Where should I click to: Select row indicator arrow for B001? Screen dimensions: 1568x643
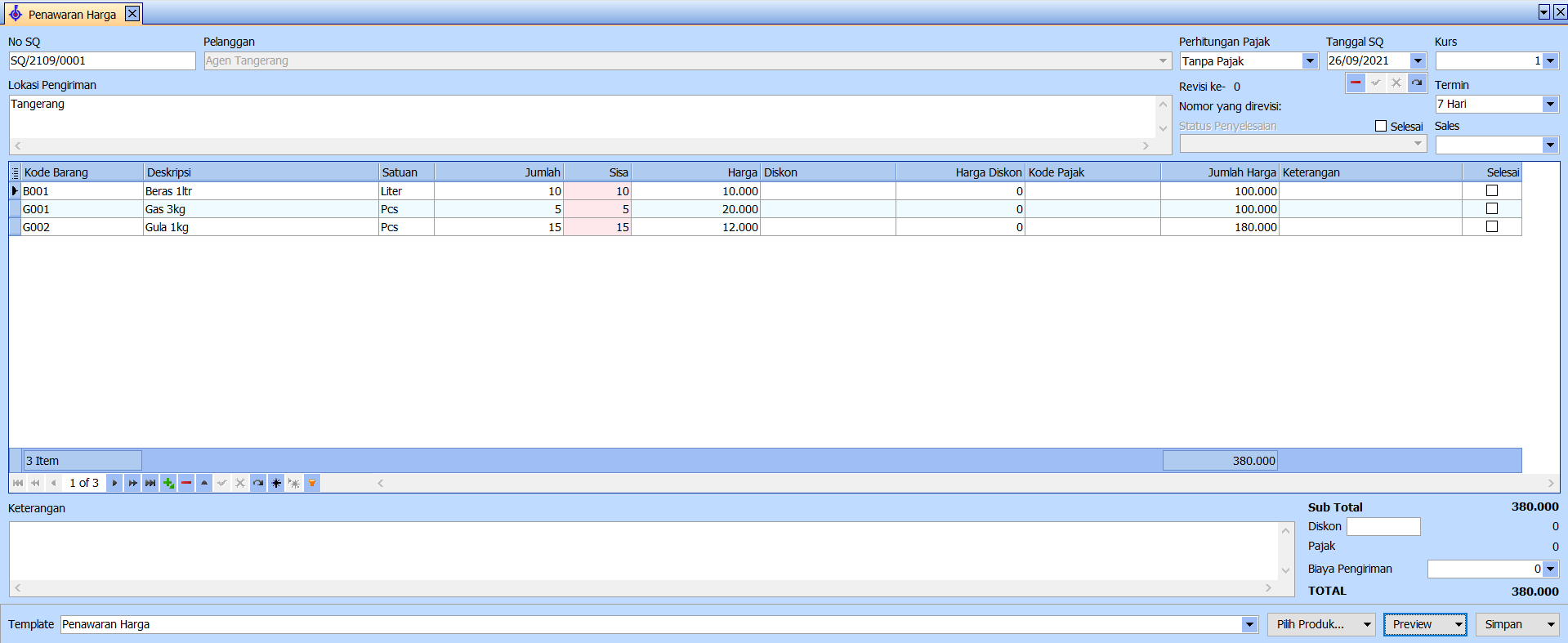[15, 191]
